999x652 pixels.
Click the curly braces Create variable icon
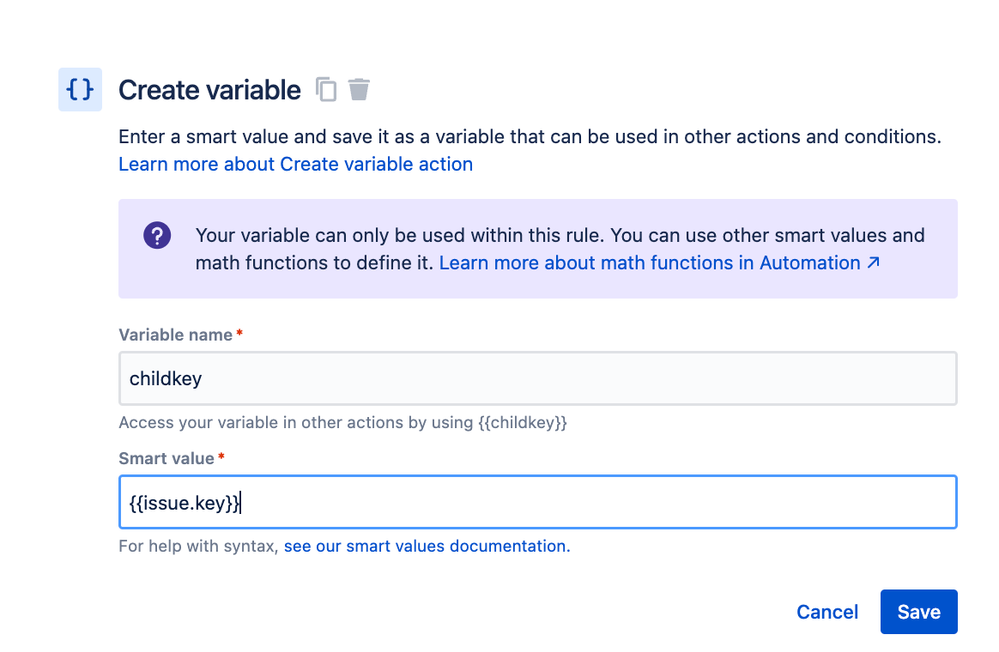tap(80, 90)
